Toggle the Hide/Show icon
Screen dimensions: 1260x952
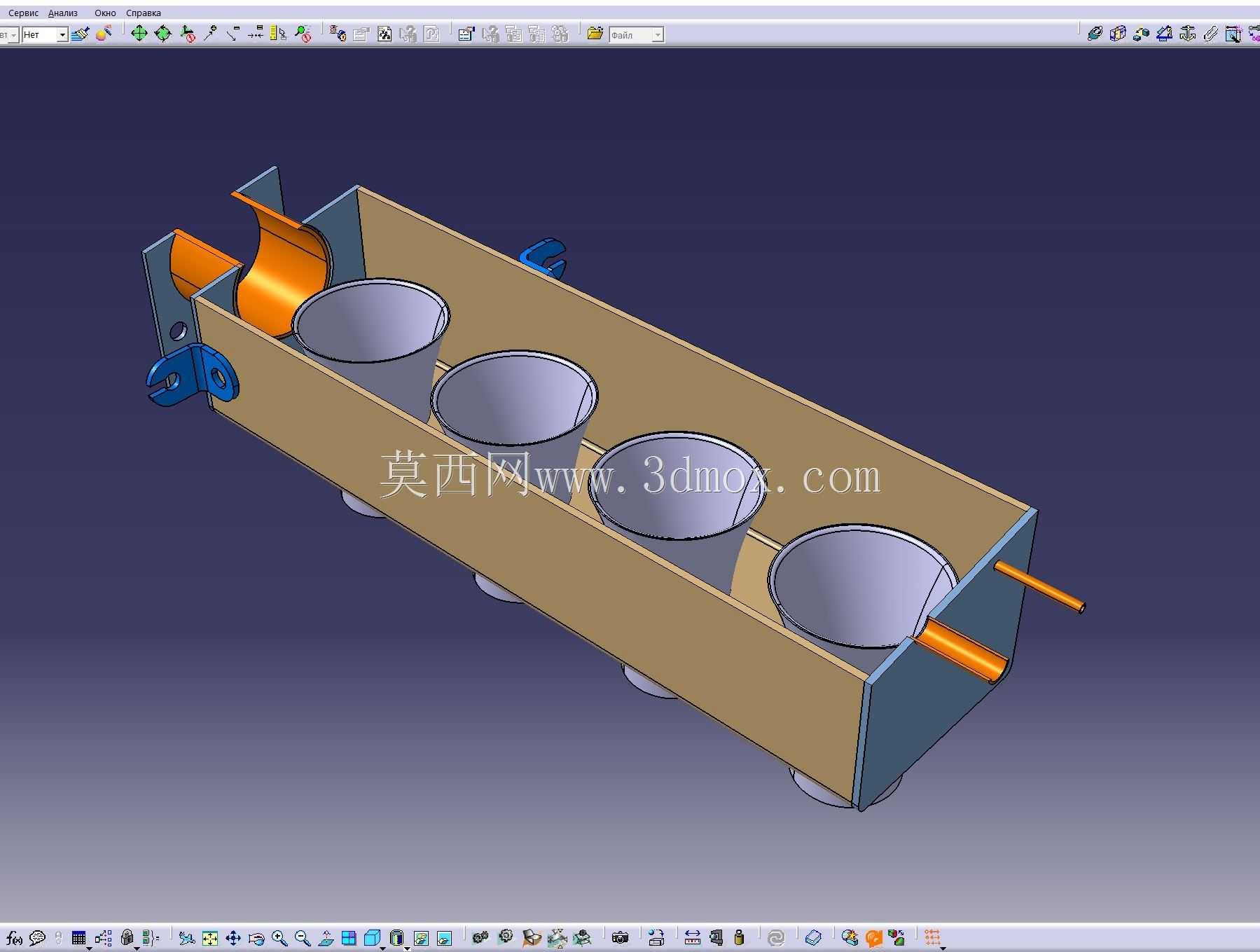421,937
